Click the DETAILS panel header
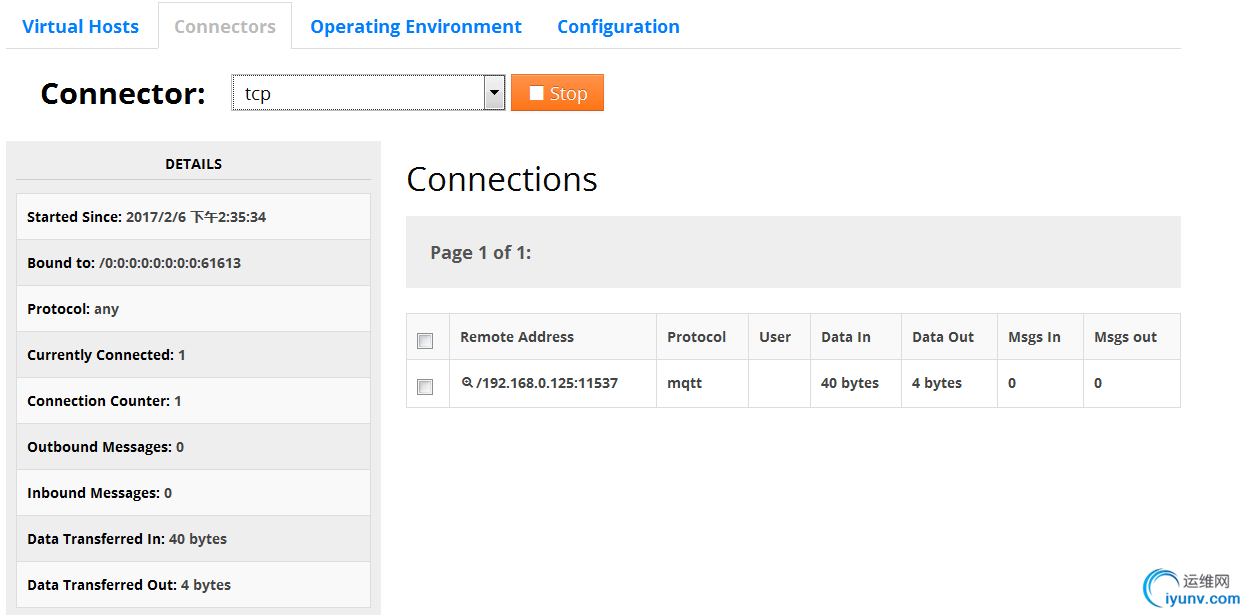Viewport: 1246px width, 615px height. 194,164
